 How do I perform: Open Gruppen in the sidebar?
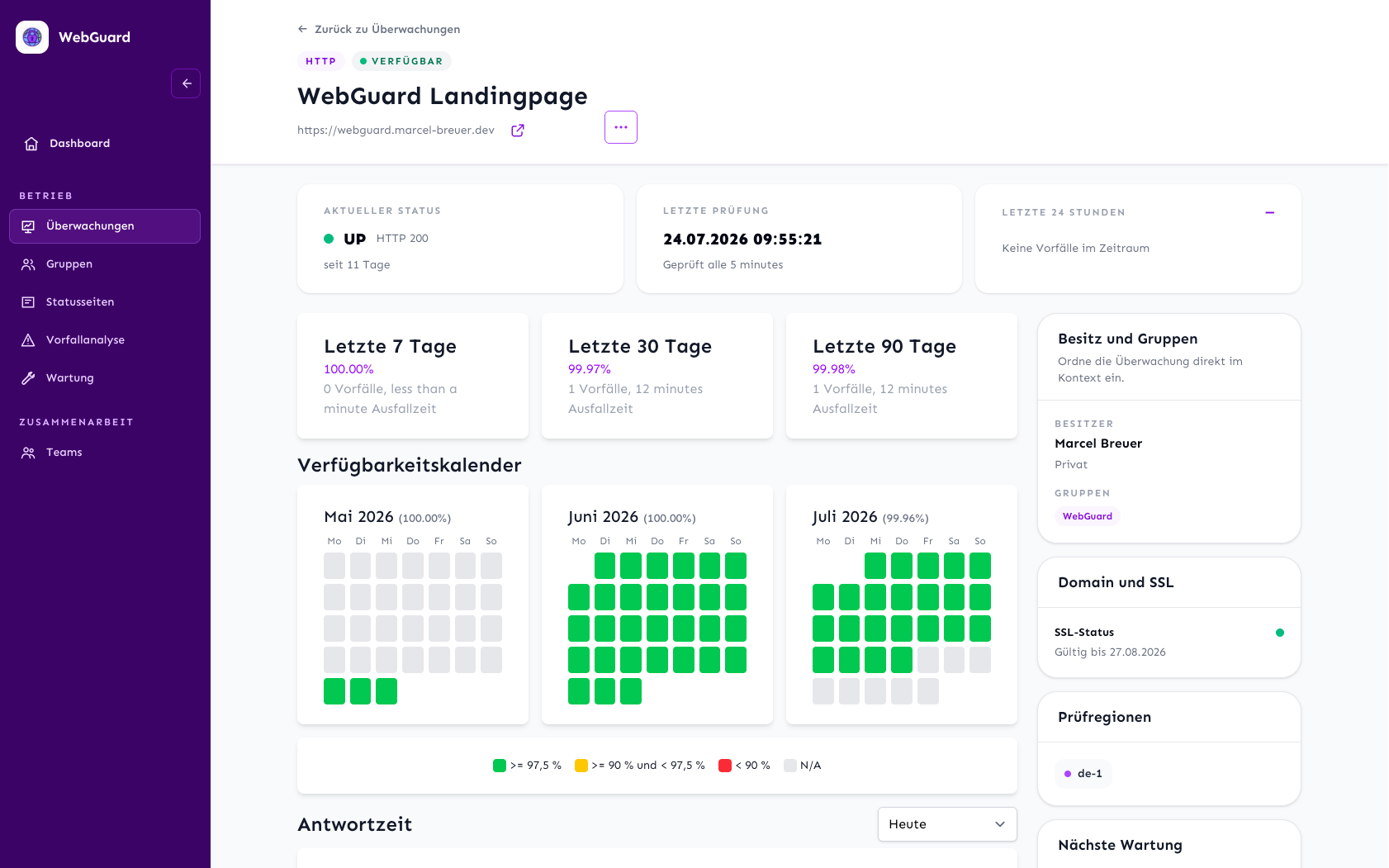pyautogui.click(x=105, y=264)
